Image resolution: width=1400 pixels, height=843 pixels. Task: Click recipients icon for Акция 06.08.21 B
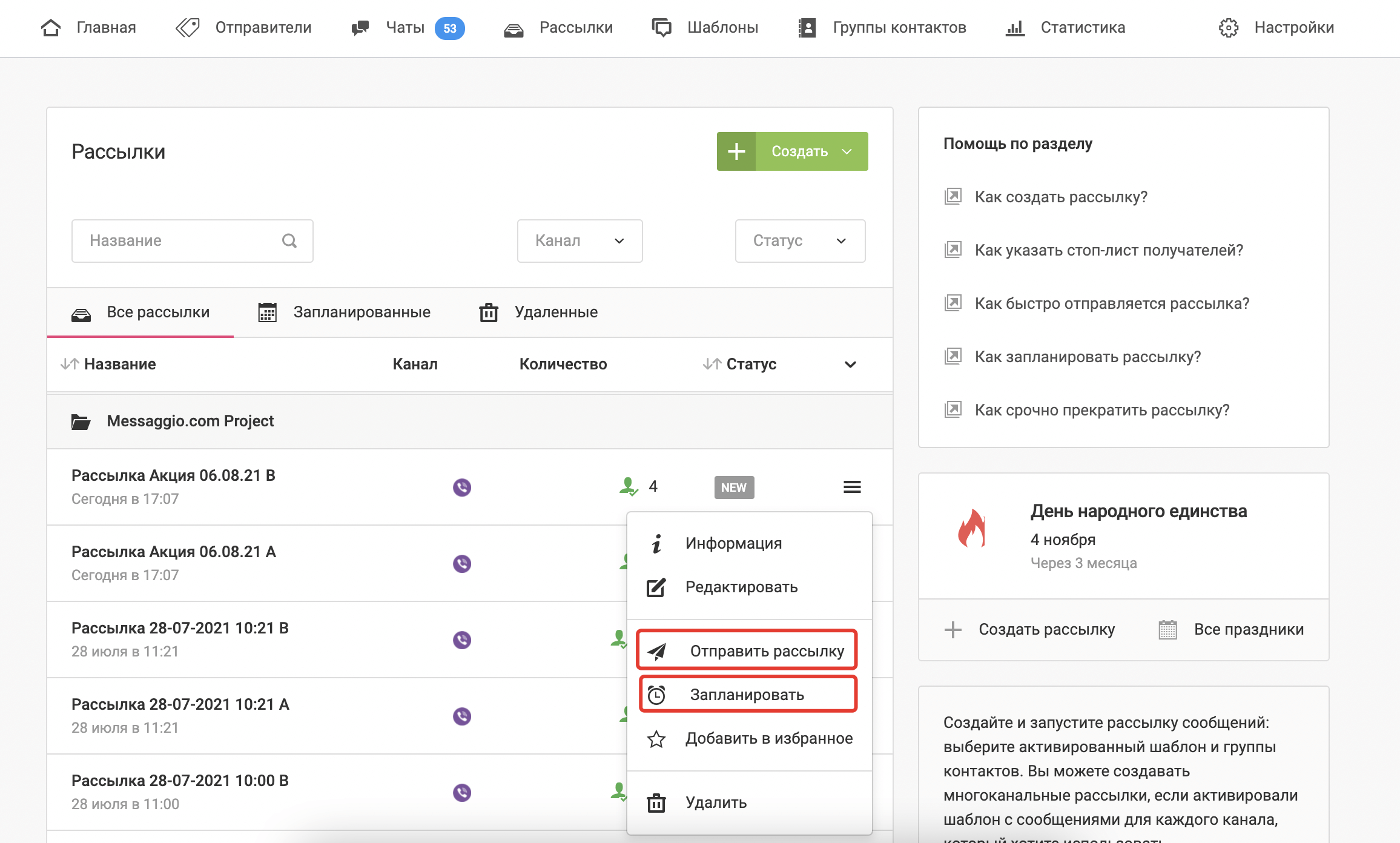point(629,486)
